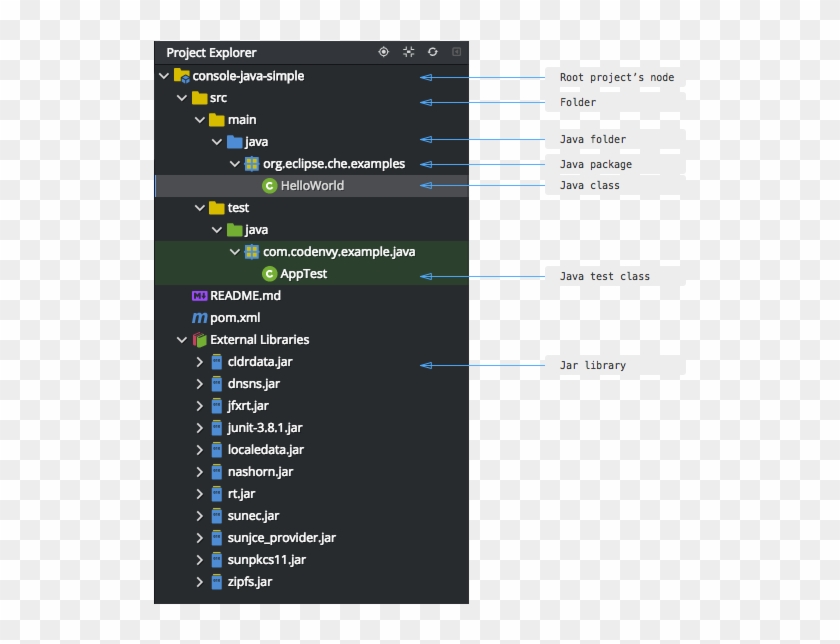840x644 pixels.
Task: Select pom.xml file name
Action: (x=235, y=318)
